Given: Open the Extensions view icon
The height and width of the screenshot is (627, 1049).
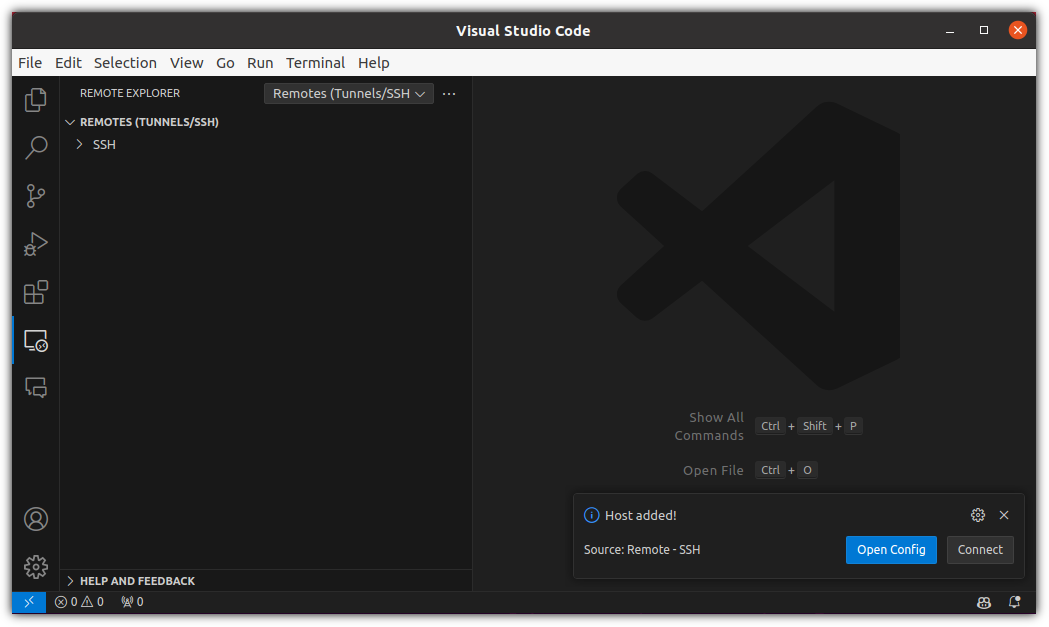Looking at the screenshot, I should pyautogui.click(x=35, y=292).
